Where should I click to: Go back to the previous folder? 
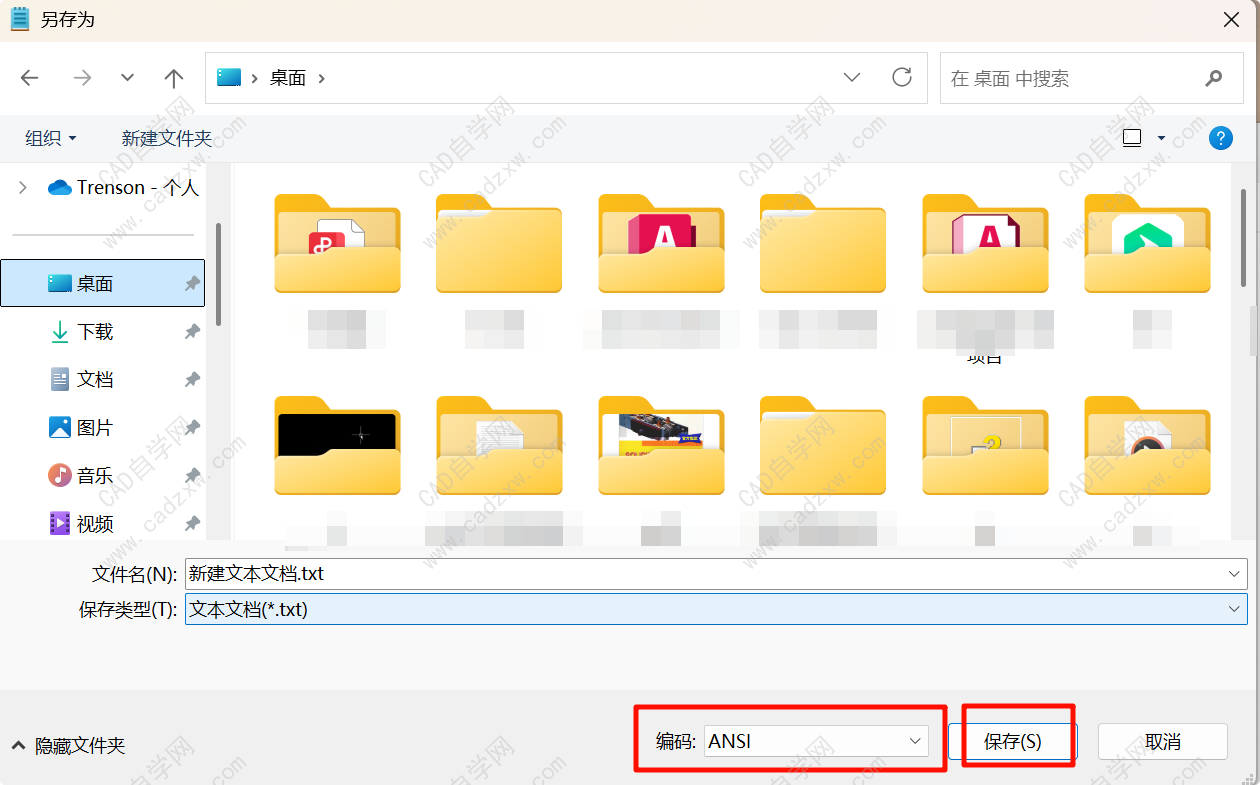pyautogui.click(x=29, y=78)
